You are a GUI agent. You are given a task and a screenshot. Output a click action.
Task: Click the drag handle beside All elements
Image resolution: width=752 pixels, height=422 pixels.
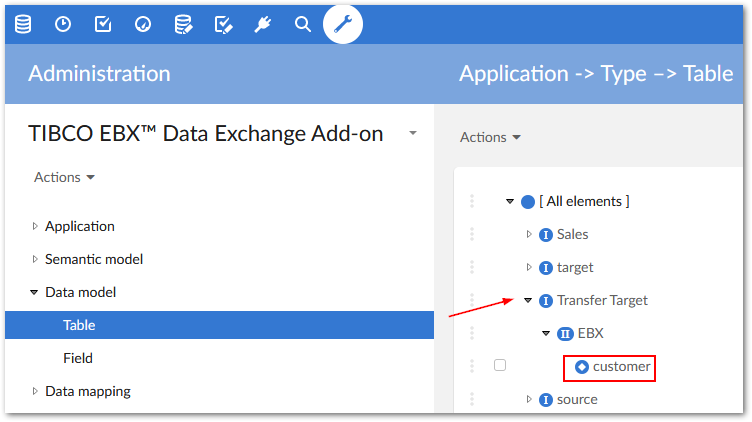(x=472, y=201)
